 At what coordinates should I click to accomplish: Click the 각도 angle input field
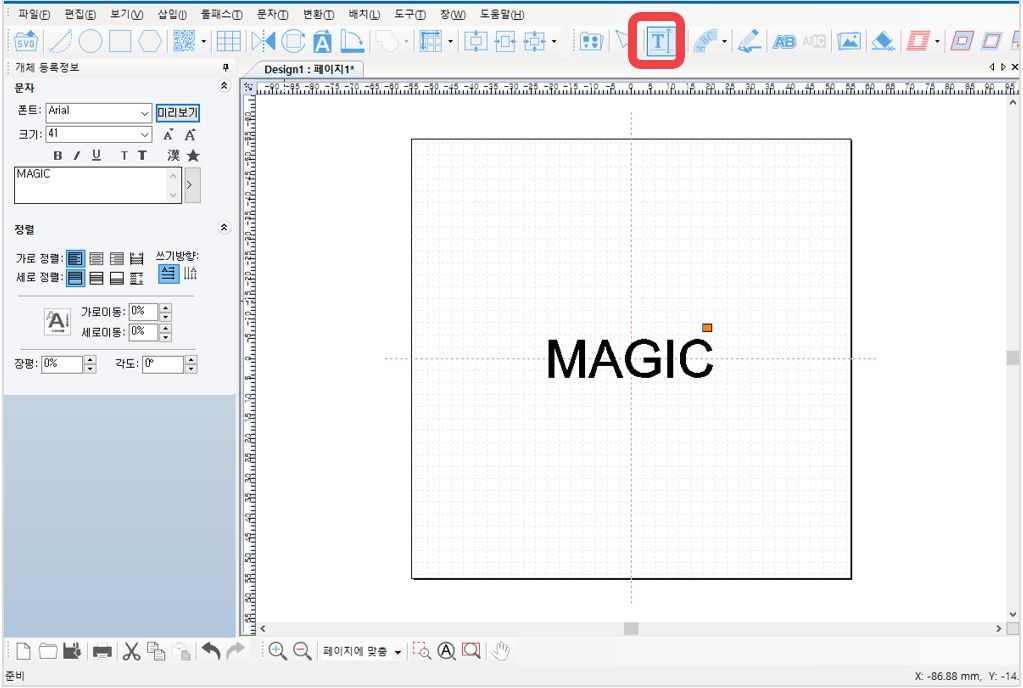163,364
